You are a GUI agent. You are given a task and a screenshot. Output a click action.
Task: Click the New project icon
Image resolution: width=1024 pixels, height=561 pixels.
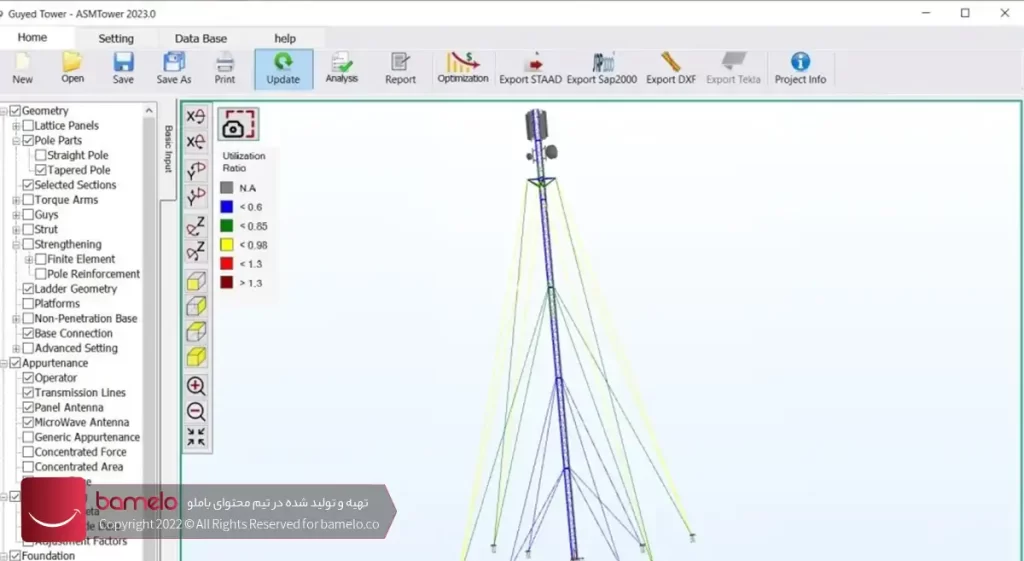pos(22,68)
